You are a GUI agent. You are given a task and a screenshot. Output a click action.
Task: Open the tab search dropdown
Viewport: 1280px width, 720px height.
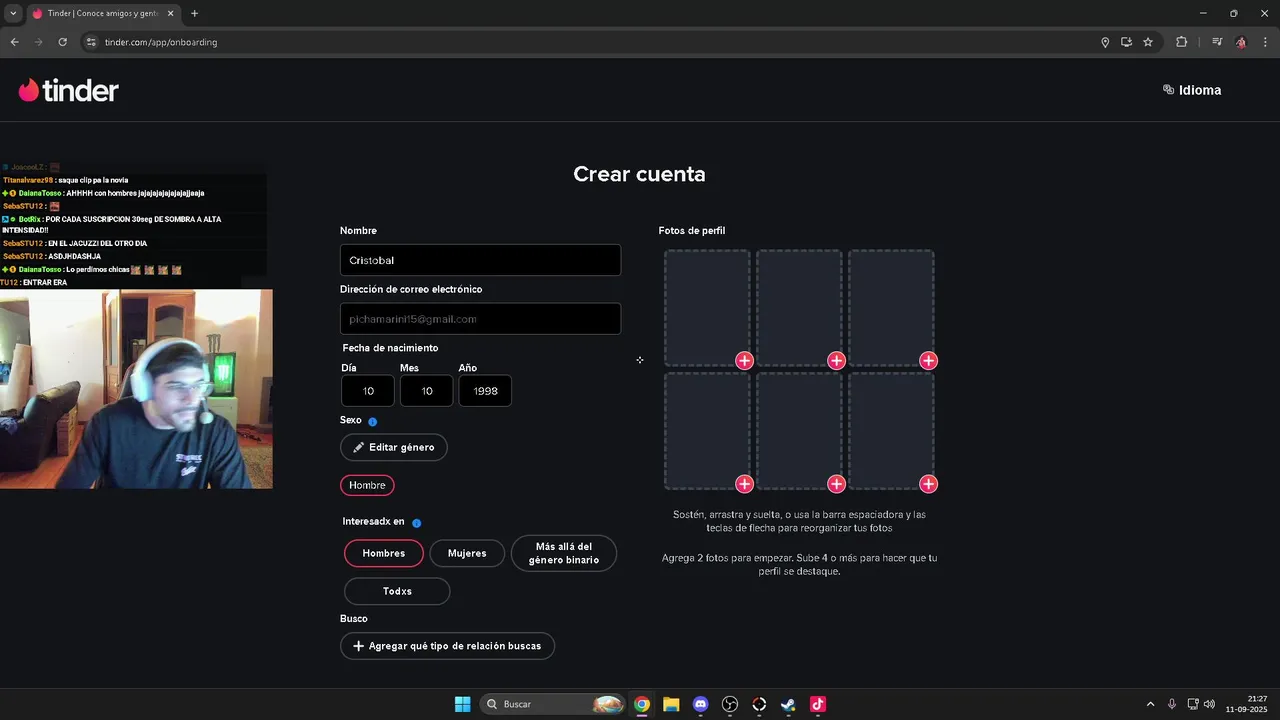(13, 13)
